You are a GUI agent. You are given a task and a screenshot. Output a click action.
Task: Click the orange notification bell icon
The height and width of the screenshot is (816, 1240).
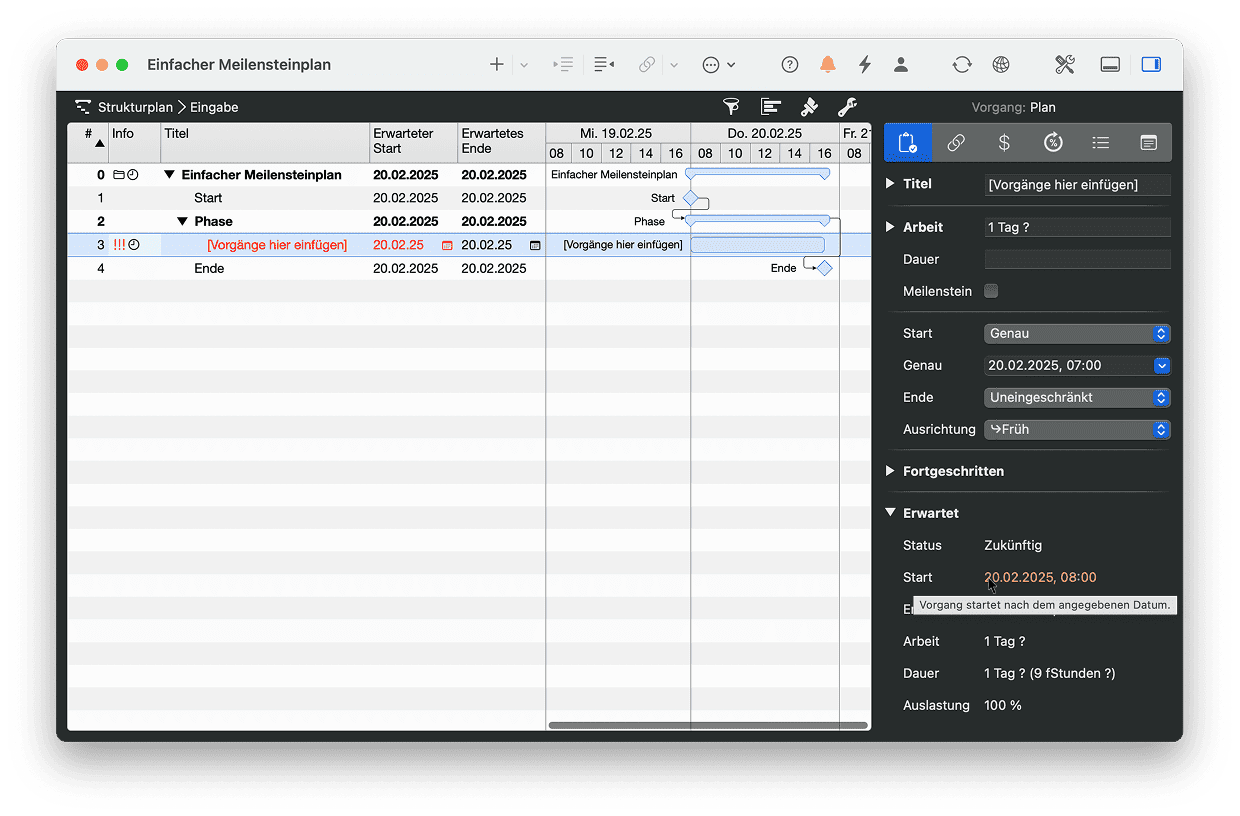tap(827, 65)
